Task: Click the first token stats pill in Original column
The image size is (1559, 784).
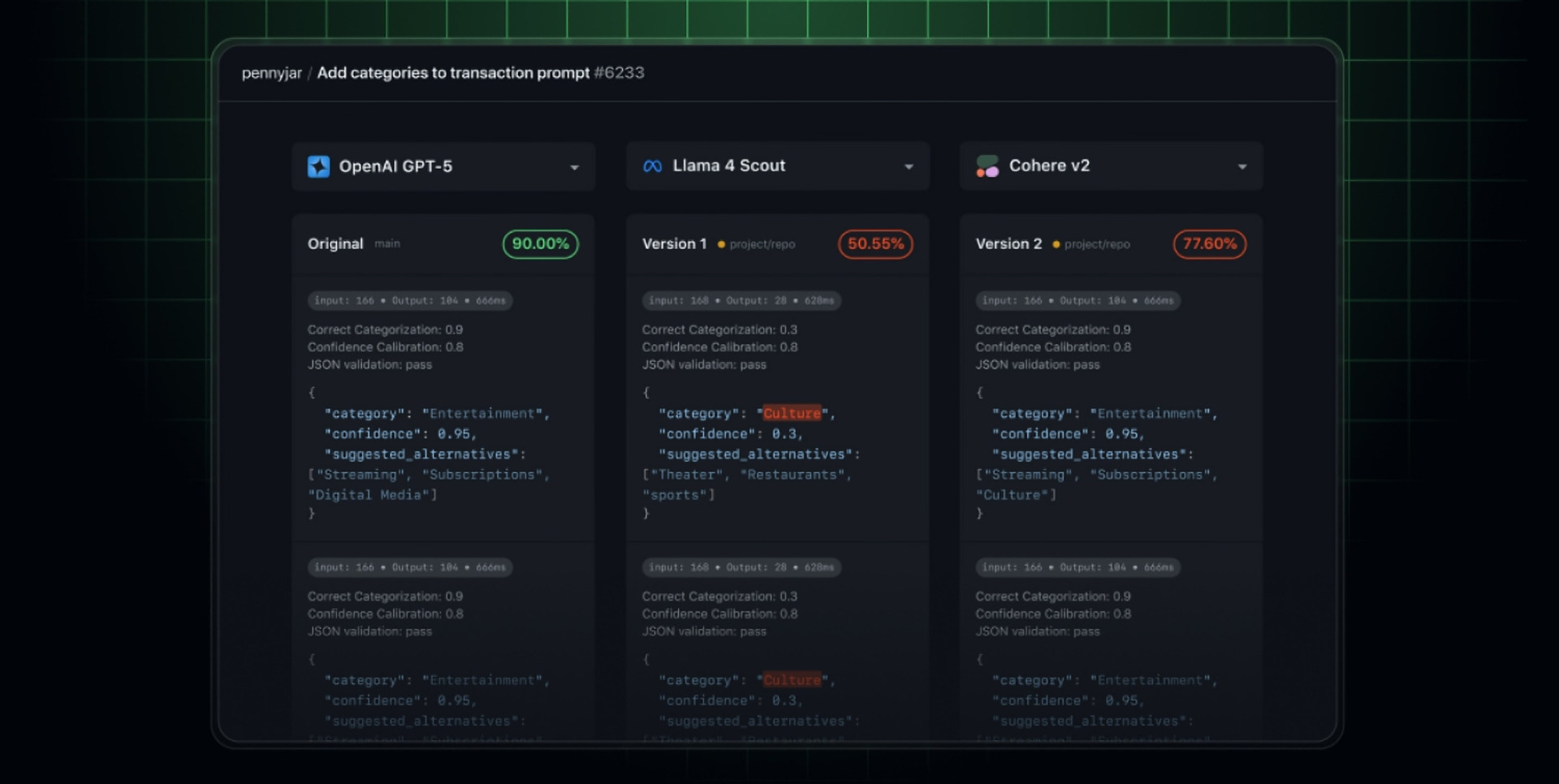Action: click(x=410, y=300)
